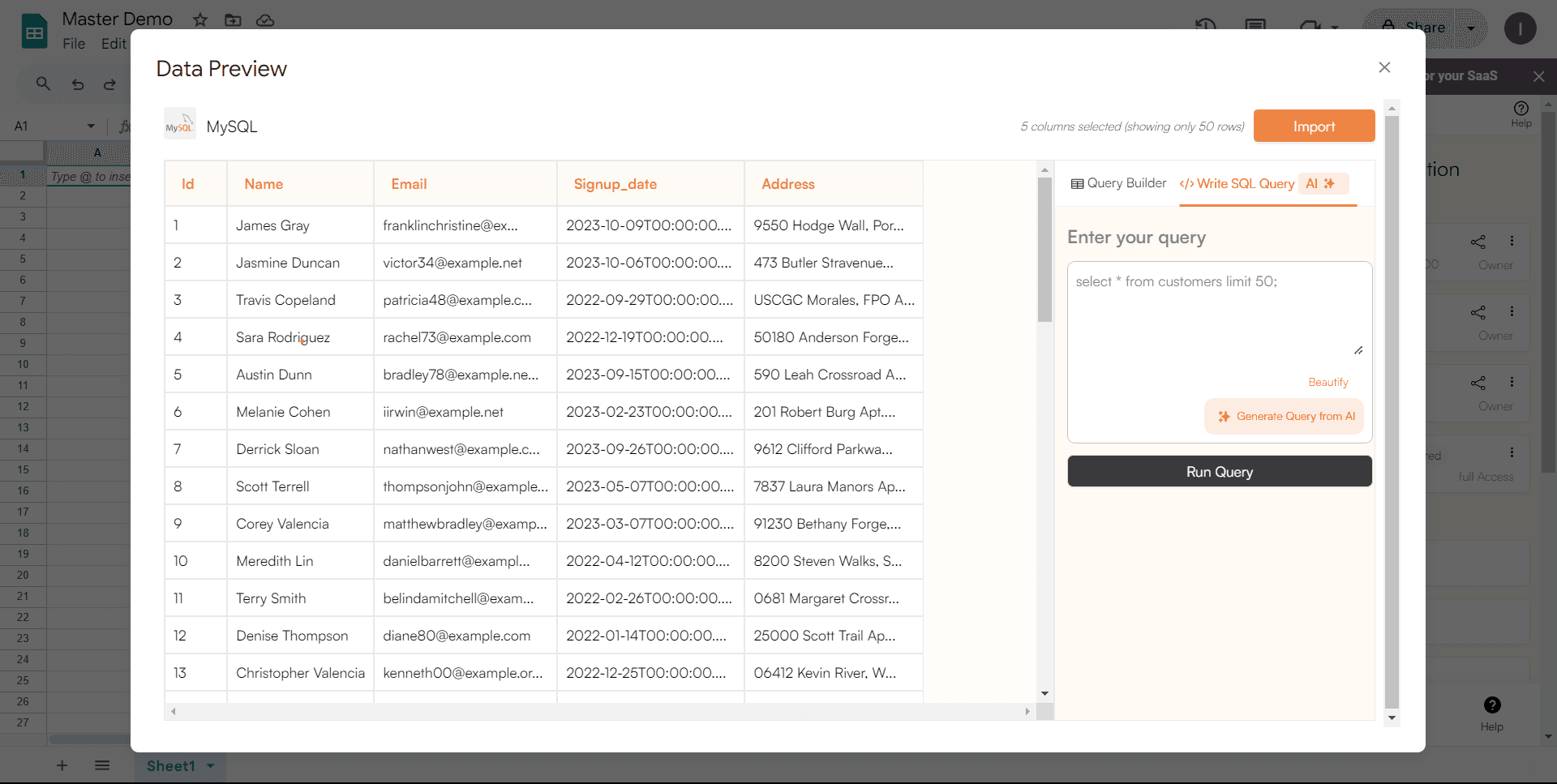Click the first share icon in sidebar
The image size is (1557, 784).
click(x=1478, y=242)
